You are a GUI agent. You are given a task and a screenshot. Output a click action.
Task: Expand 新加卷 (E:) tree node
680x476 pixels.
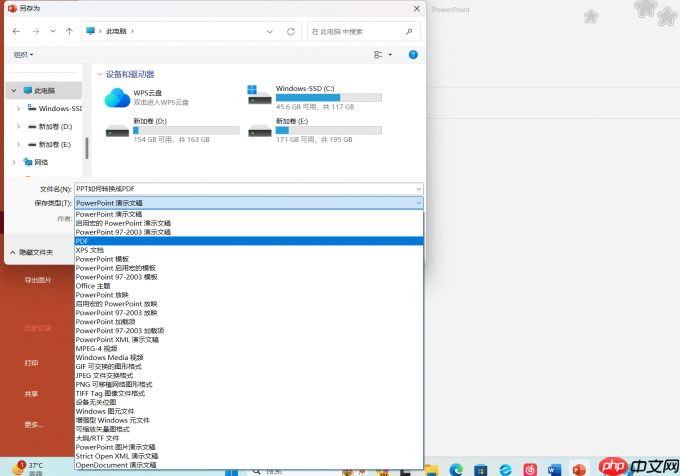tap(18, 144)
